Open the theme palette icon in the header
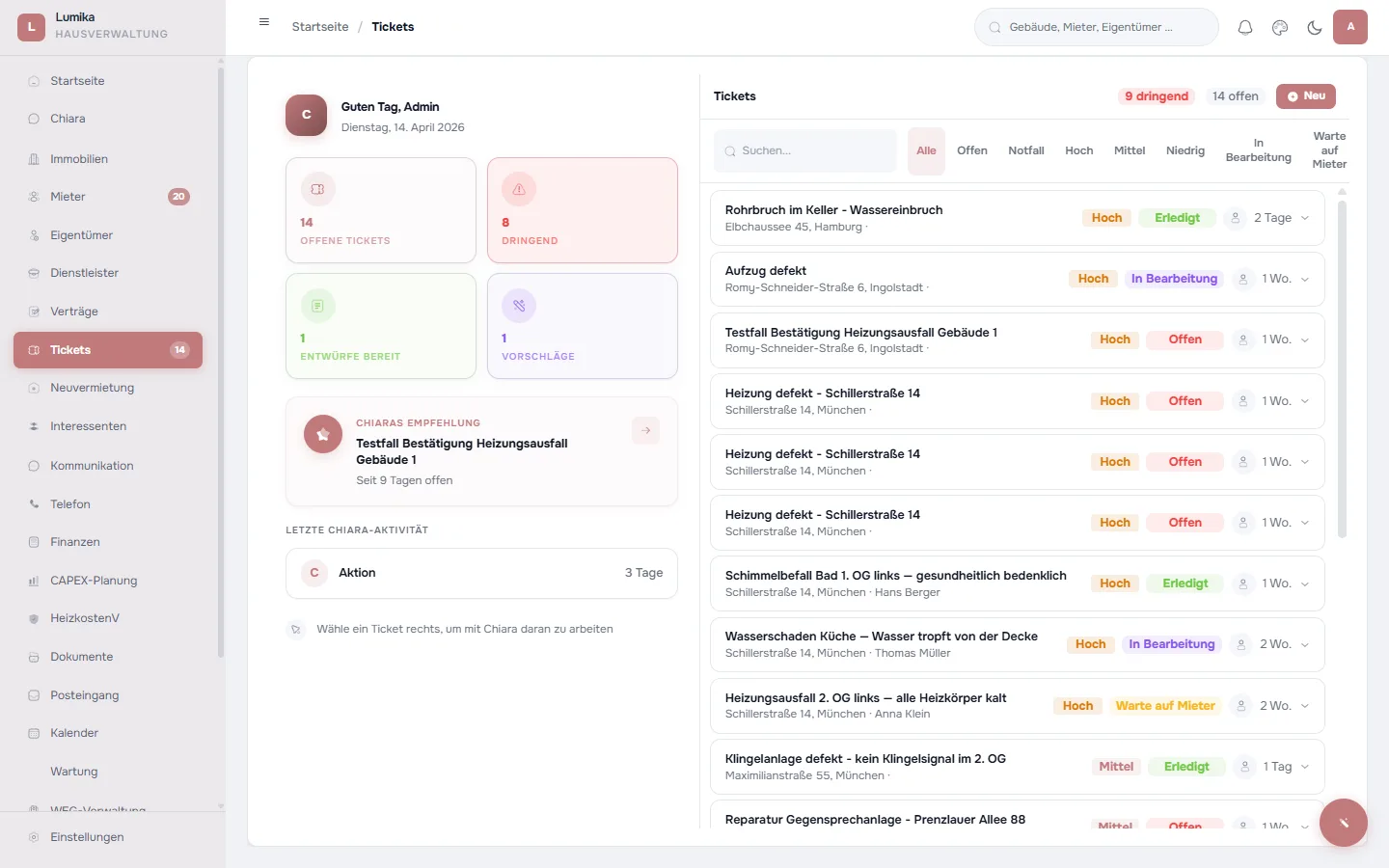The image size is (1389, 868). tap(1280, 27)
